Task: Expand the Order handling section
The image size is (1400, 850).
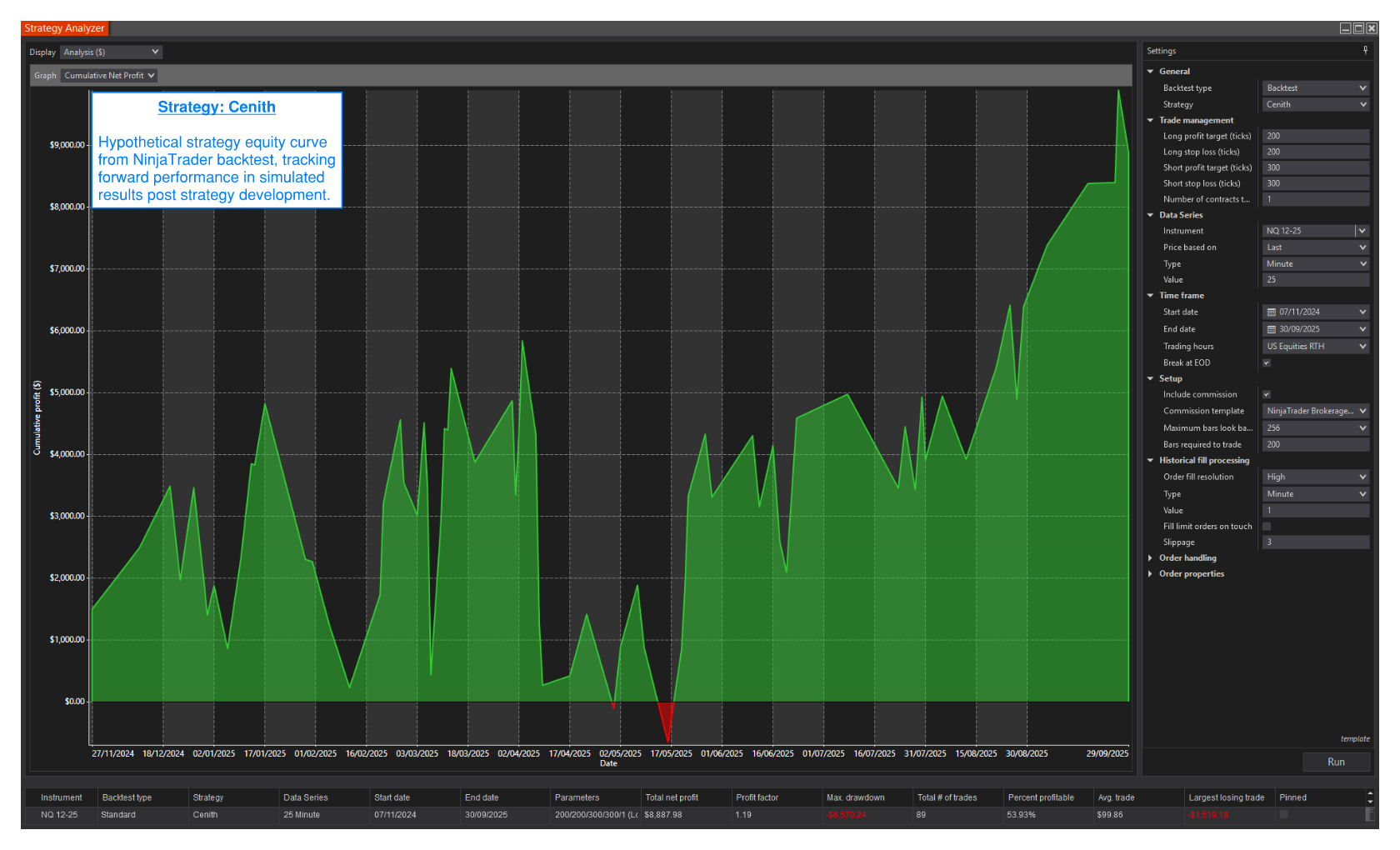Action: (1151, 558)
